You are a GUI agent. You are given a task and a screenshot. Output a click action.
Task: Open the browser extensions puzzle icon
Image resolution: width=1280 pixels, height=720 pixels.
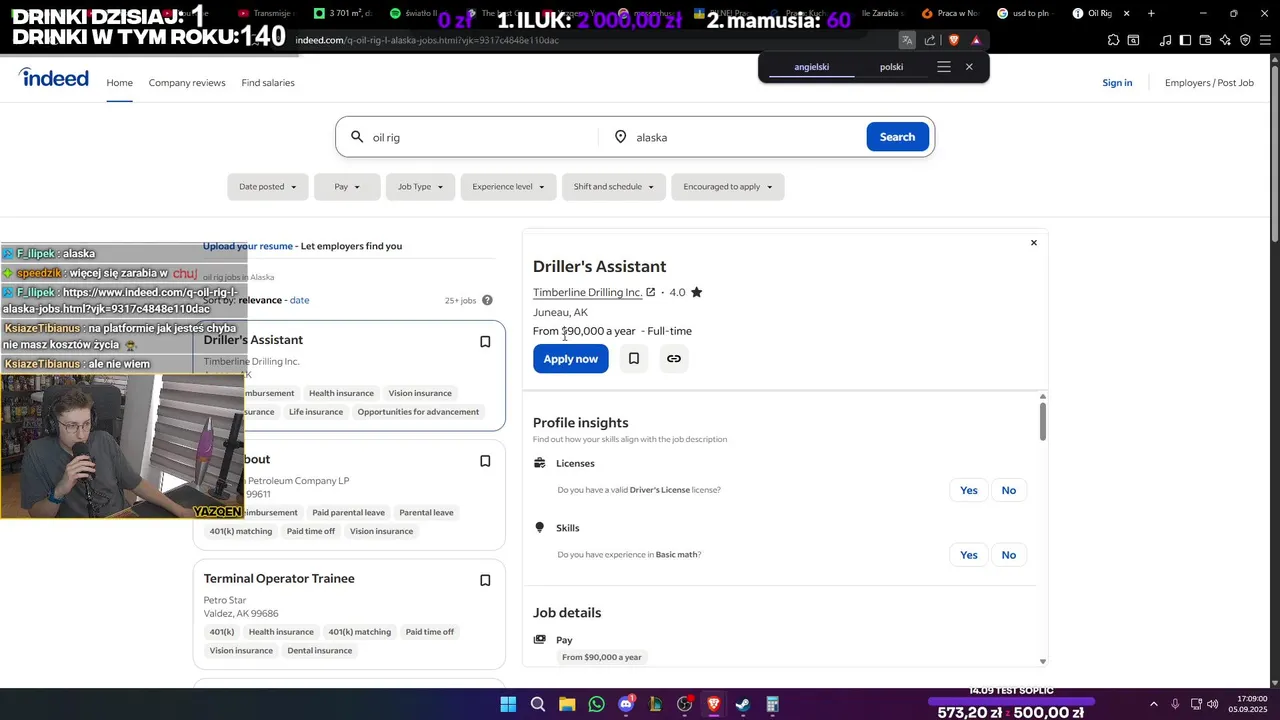click(1113, 40)
